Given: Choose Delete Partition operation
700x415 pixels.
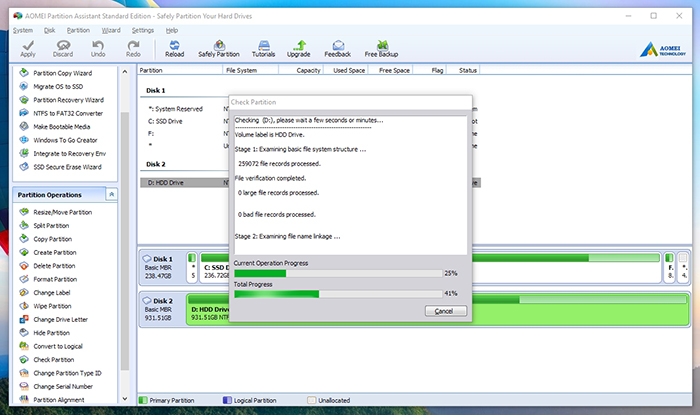Looking at the screenshot, I should point(47,266).
